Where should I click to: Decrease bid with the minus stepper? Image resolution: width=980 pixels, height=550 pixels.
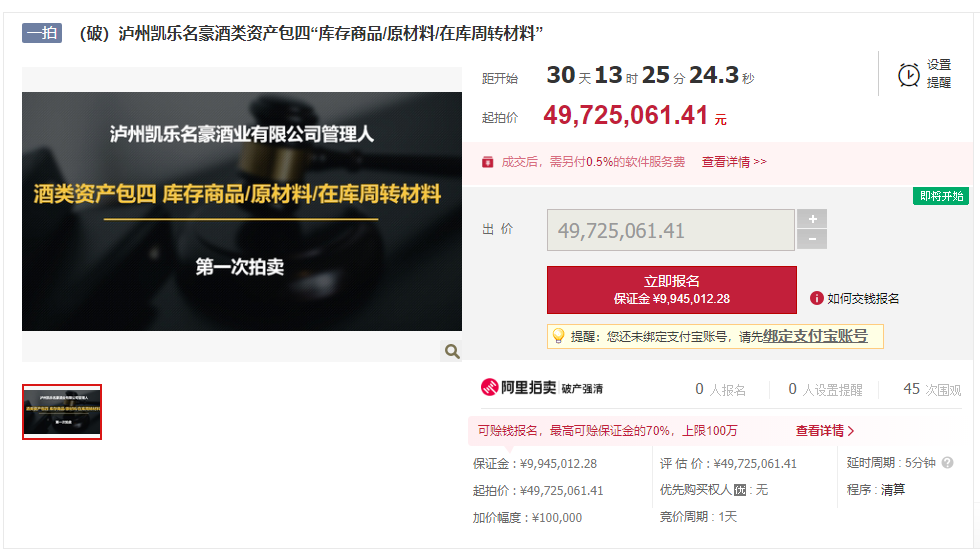(811, 239)
